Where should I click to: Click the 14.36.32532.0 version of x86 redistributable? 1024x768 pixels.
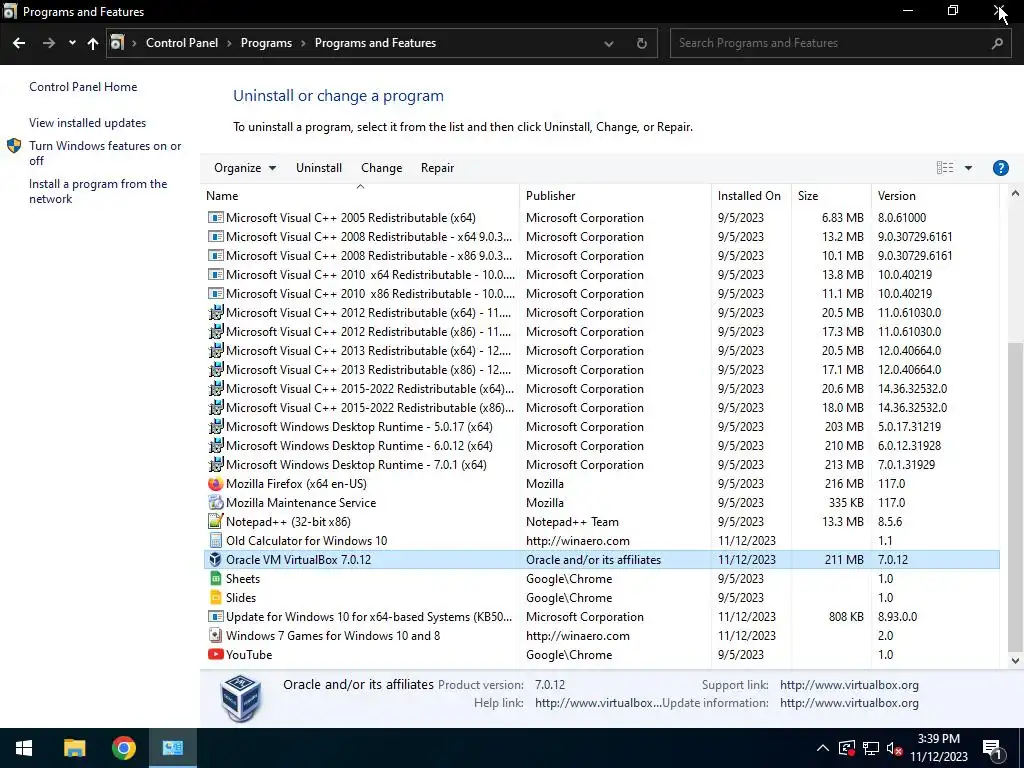[912, 408]
